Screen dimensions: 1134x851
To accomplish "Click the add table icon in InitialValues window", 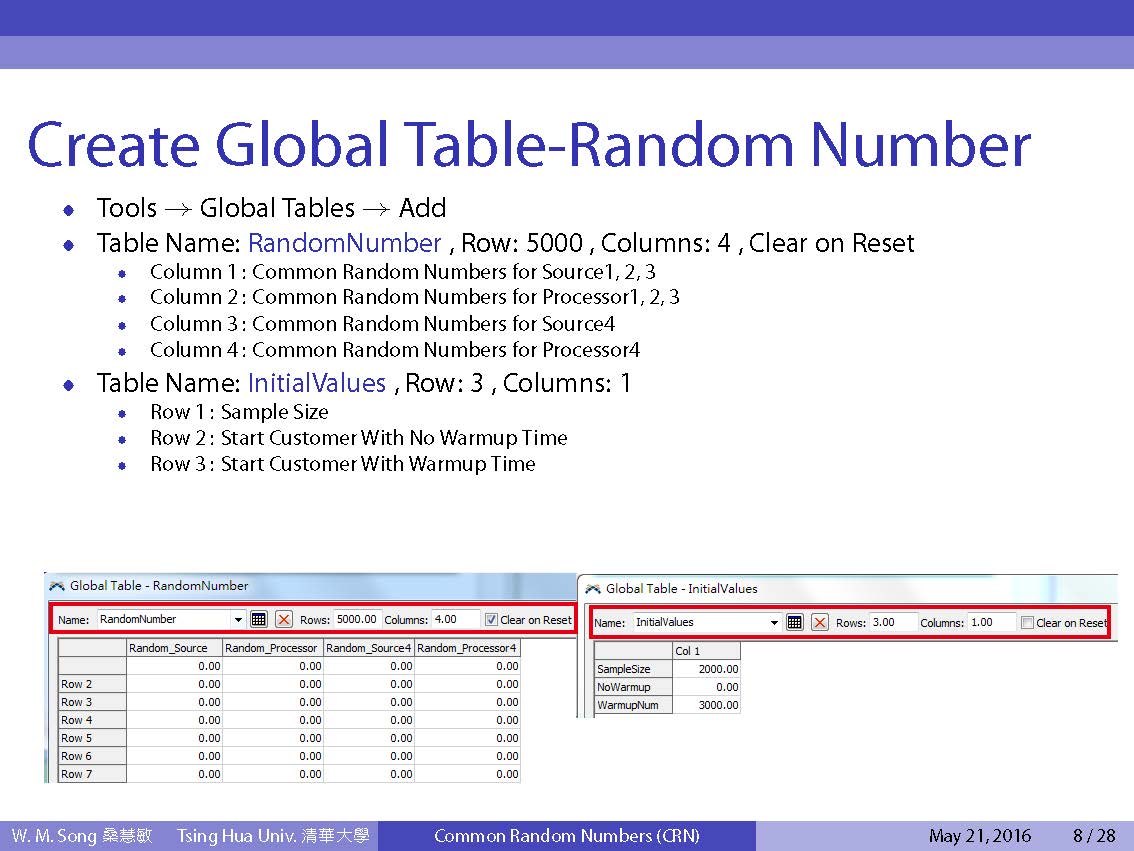I will [x=795, y=622].
